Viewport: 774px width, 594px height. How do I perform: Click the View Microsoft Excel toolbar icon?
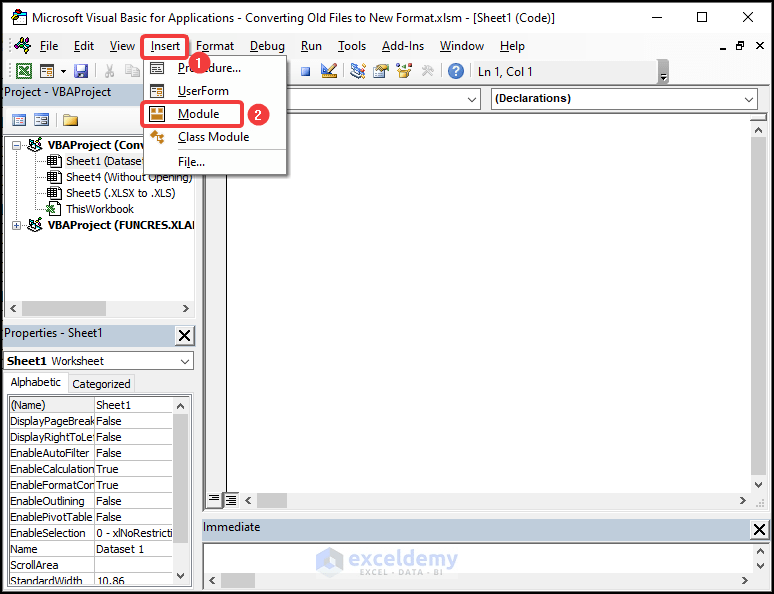click(x=24, y=72)
